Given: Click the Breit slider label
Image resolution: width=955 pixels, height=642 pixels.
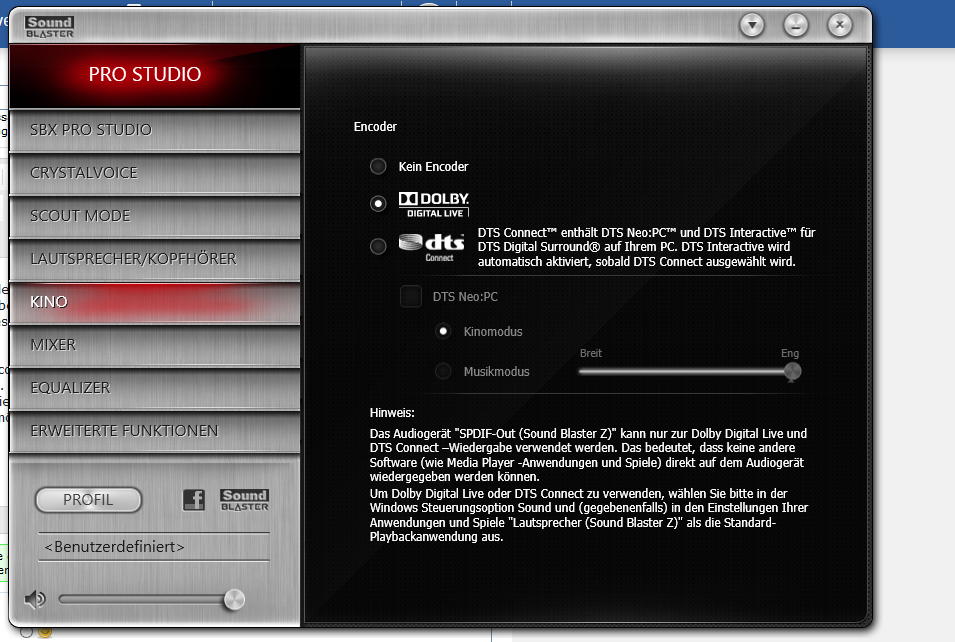Looking at the screenshot, I should coord(591,353).
